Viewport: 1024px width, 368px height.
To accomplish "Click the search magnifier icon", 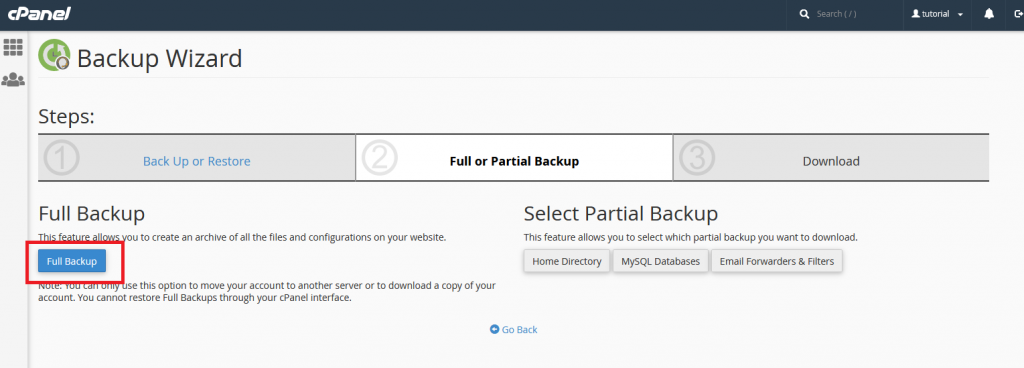I will click(x=805, y=14).
